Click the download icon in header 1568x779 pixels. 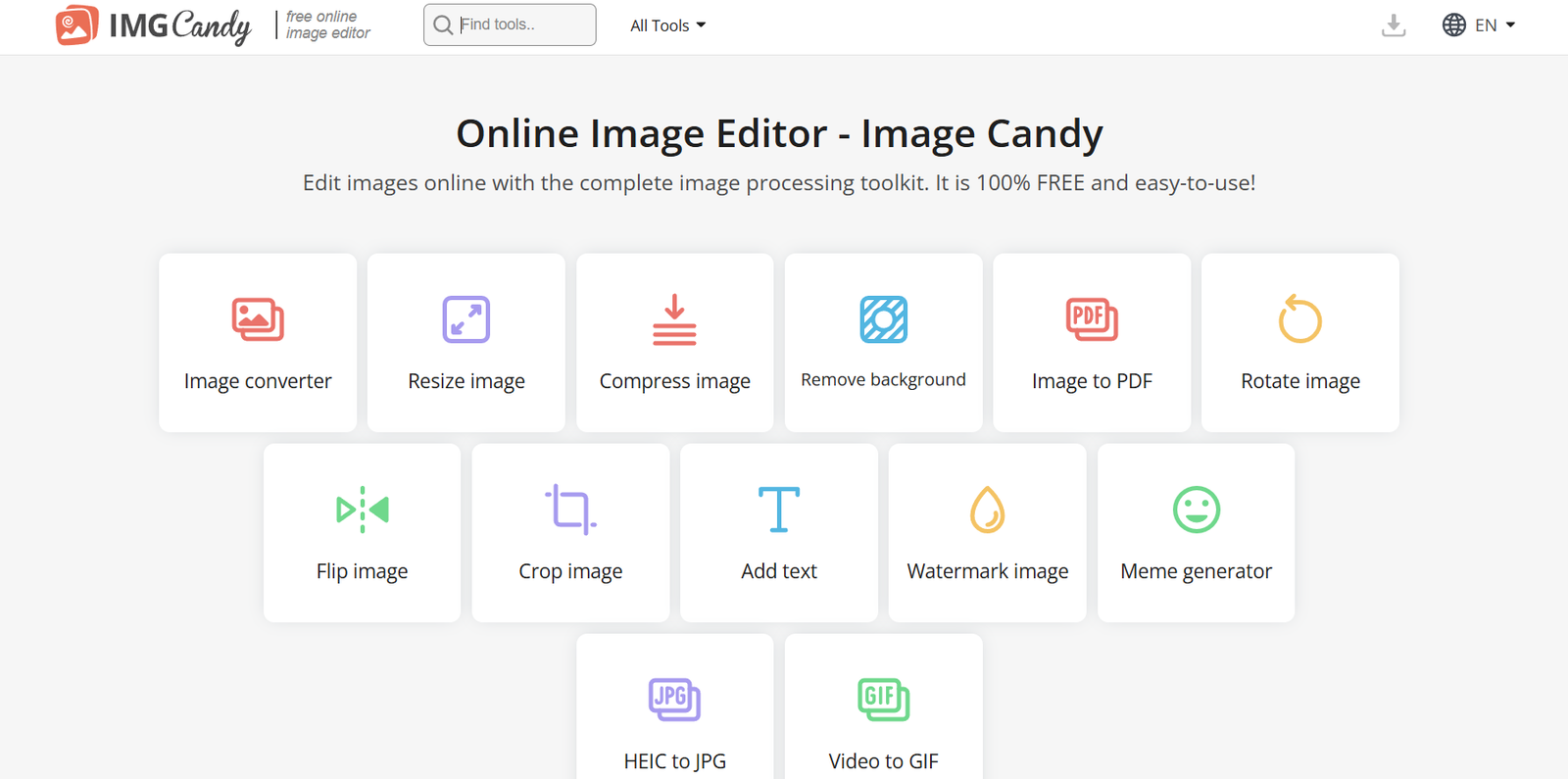click(1393, 25)
